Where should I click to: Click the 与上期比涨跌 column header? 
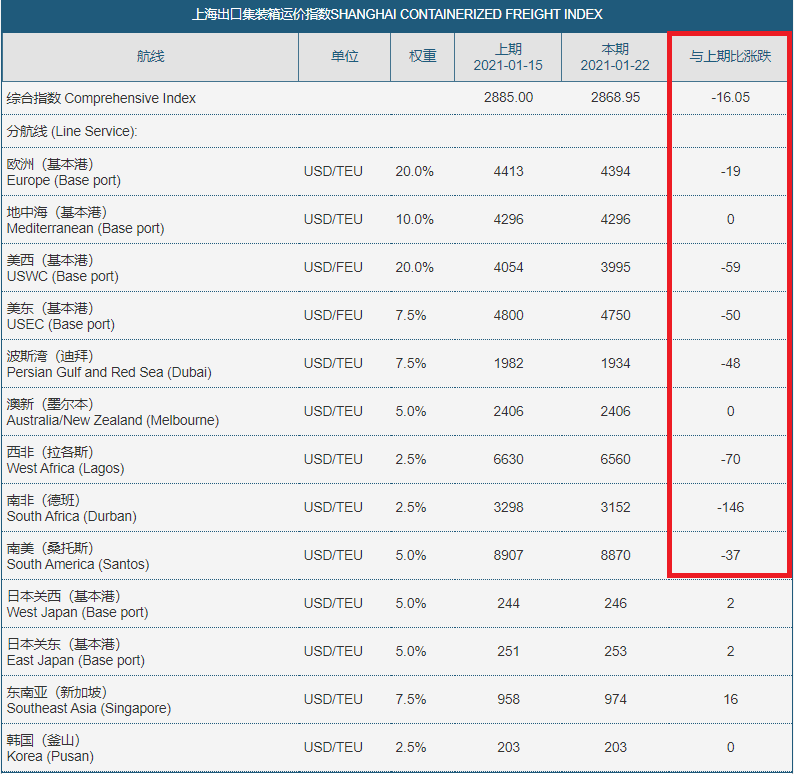click(730, 57)
